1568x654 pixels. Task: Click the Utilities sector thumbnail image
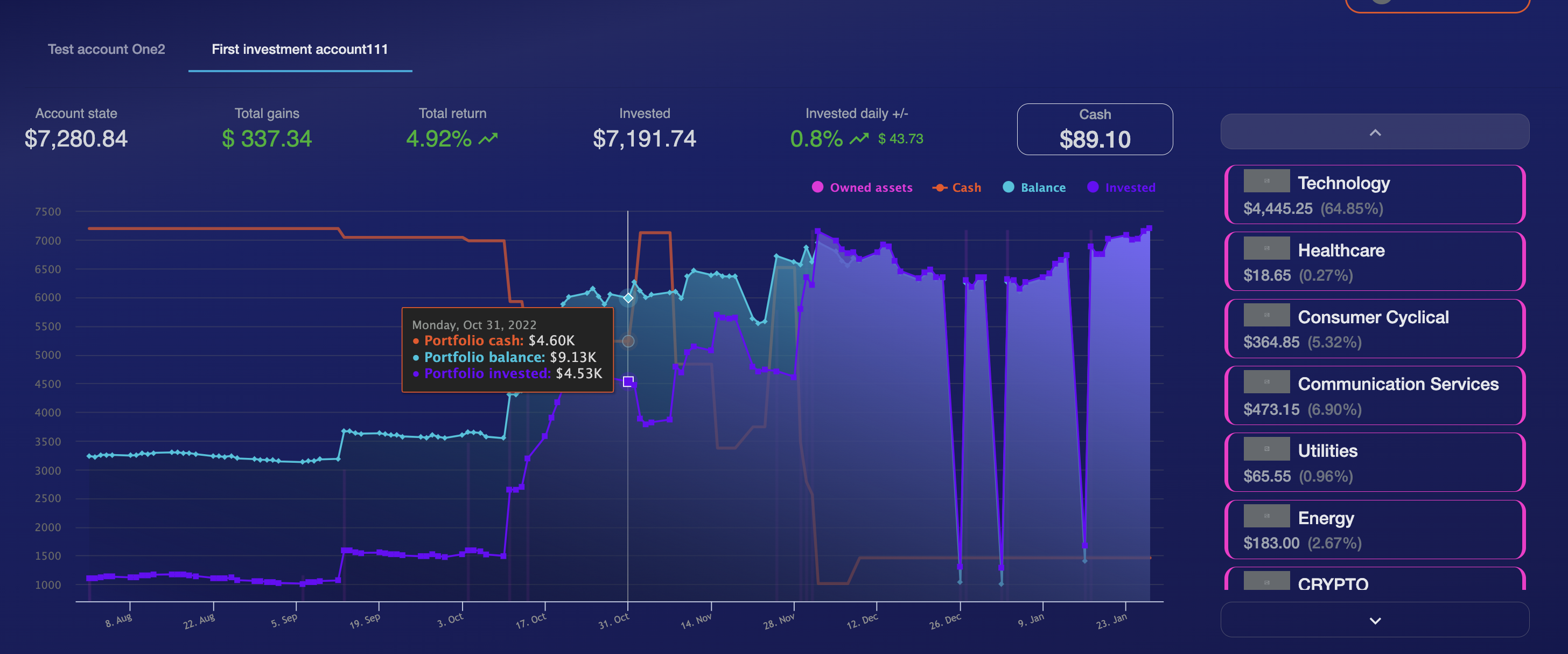point(1266,449)
